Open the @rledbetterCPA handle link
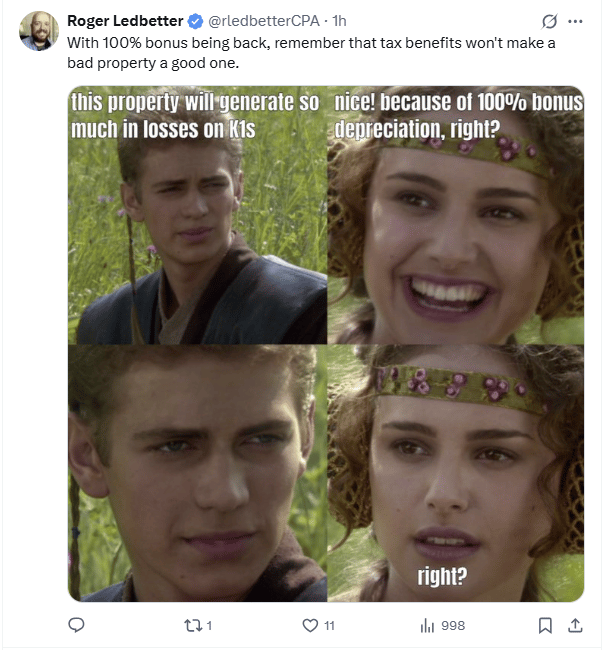 (264, 21)
